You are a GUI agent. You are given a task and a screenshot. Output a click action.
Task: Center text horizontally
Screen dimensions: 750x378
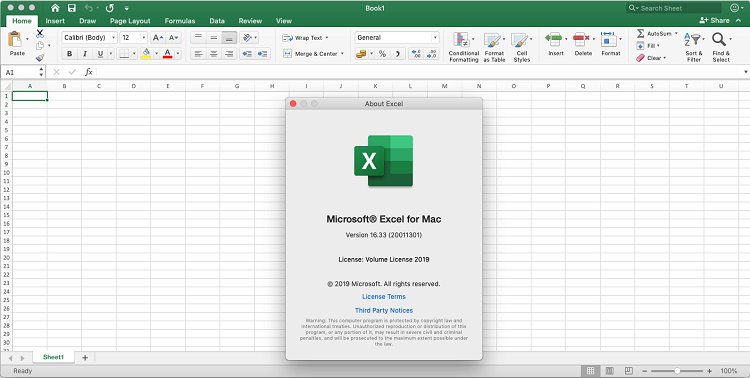click(214, 54)
